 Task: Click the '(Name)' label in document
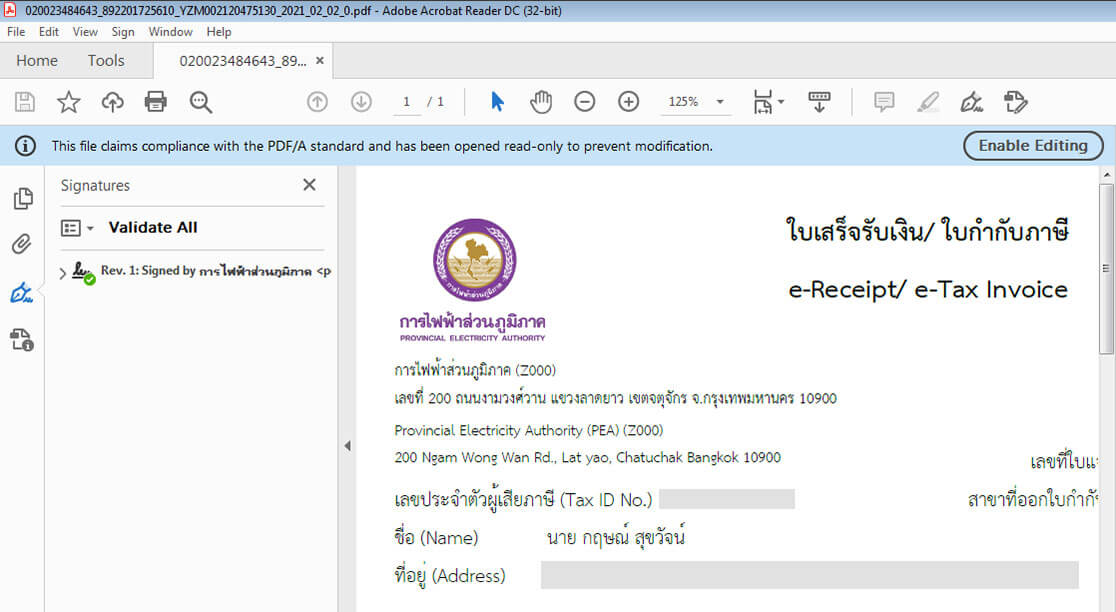point(448,538)
